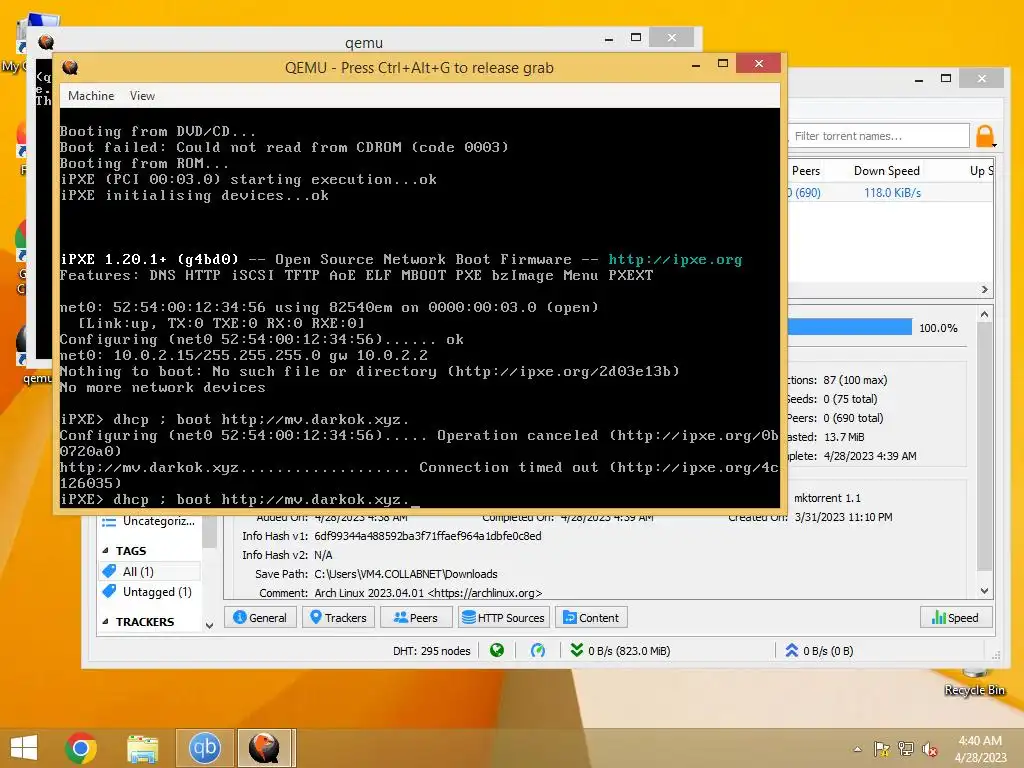
Task: Click the General tab info icon
Action: tap(240, 617)
